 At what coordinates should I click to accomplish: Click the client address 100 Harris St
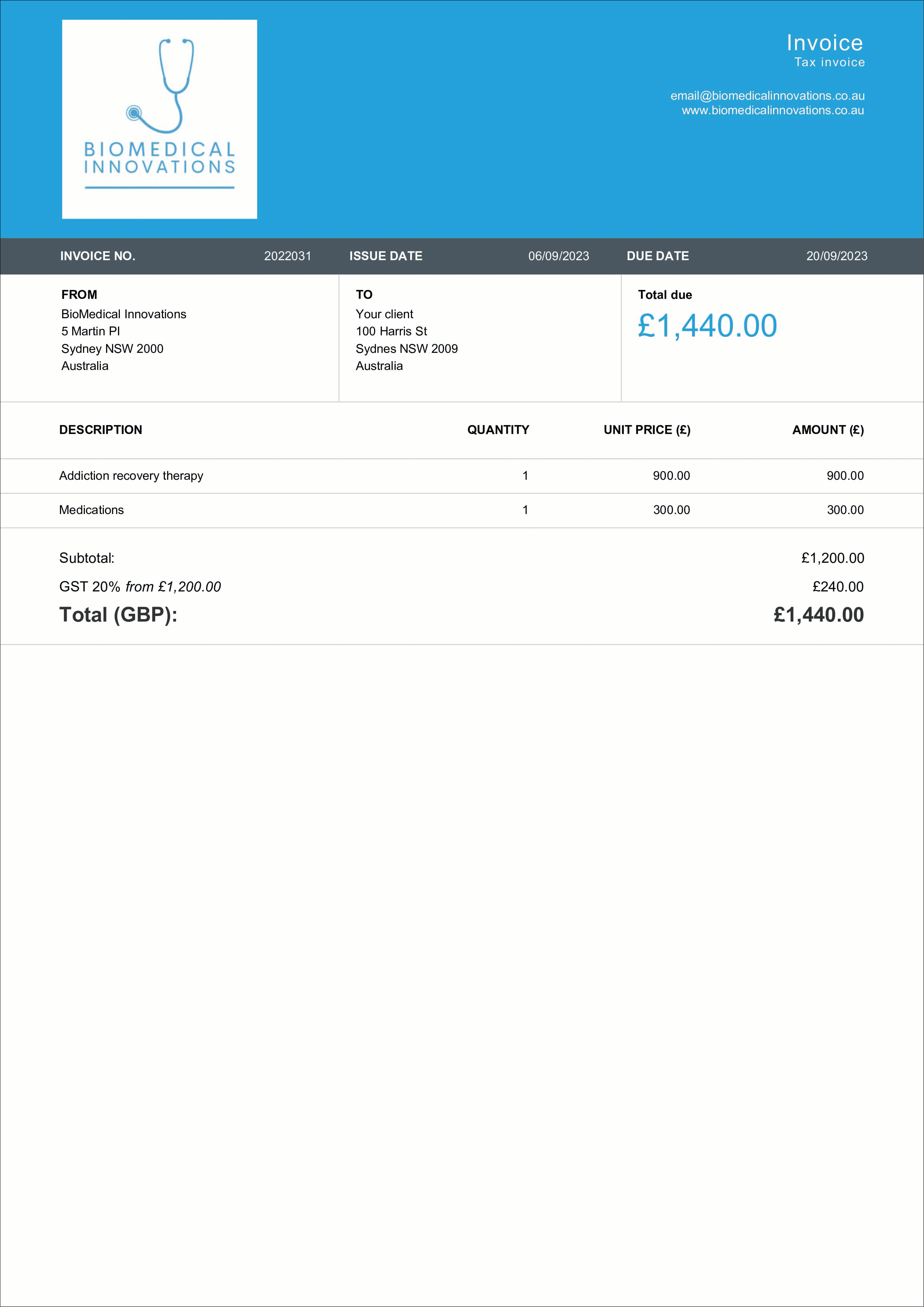click(x=391, y=331)
